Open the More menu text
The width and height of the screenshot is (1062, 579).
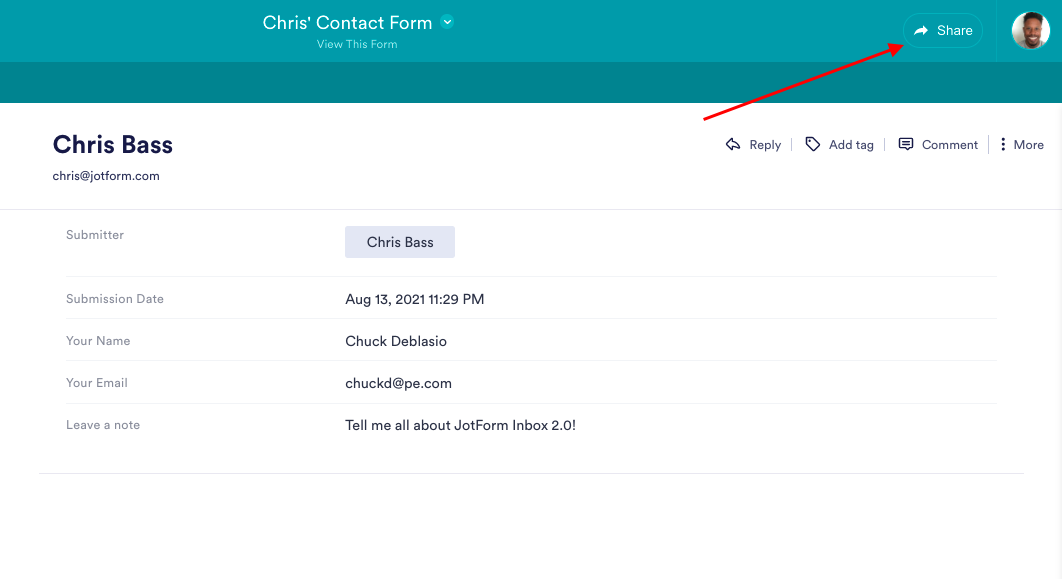(1028, 145)
